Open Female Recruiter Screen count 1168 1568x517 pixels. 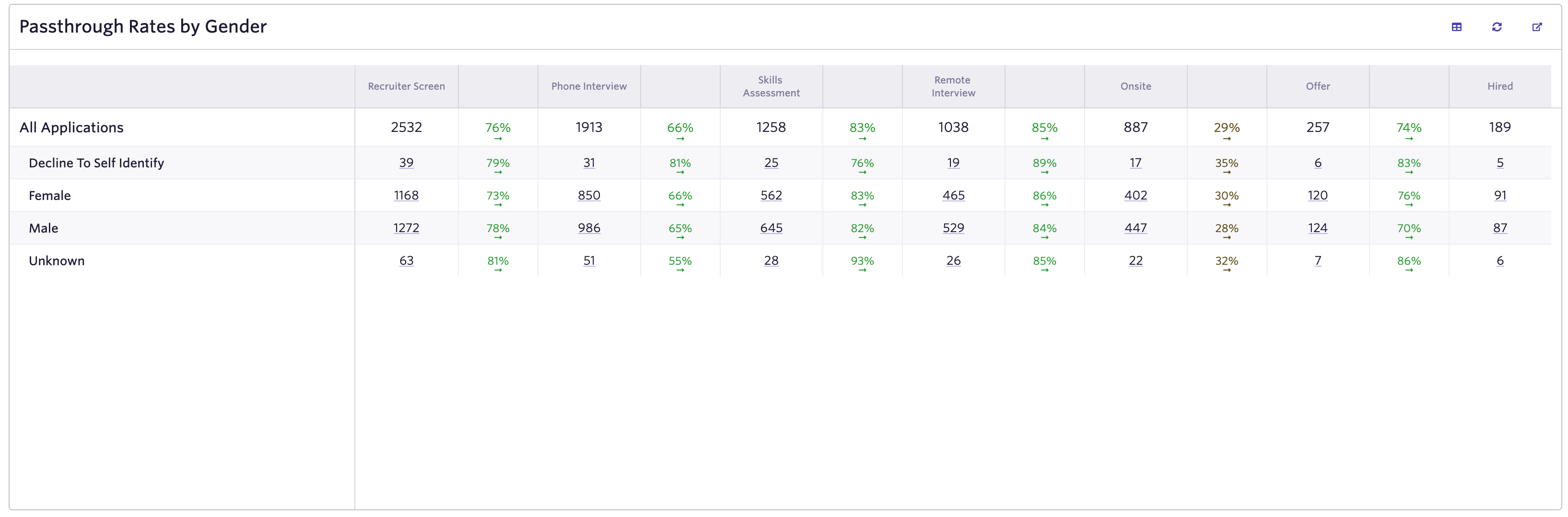click(x=406, y=196)
